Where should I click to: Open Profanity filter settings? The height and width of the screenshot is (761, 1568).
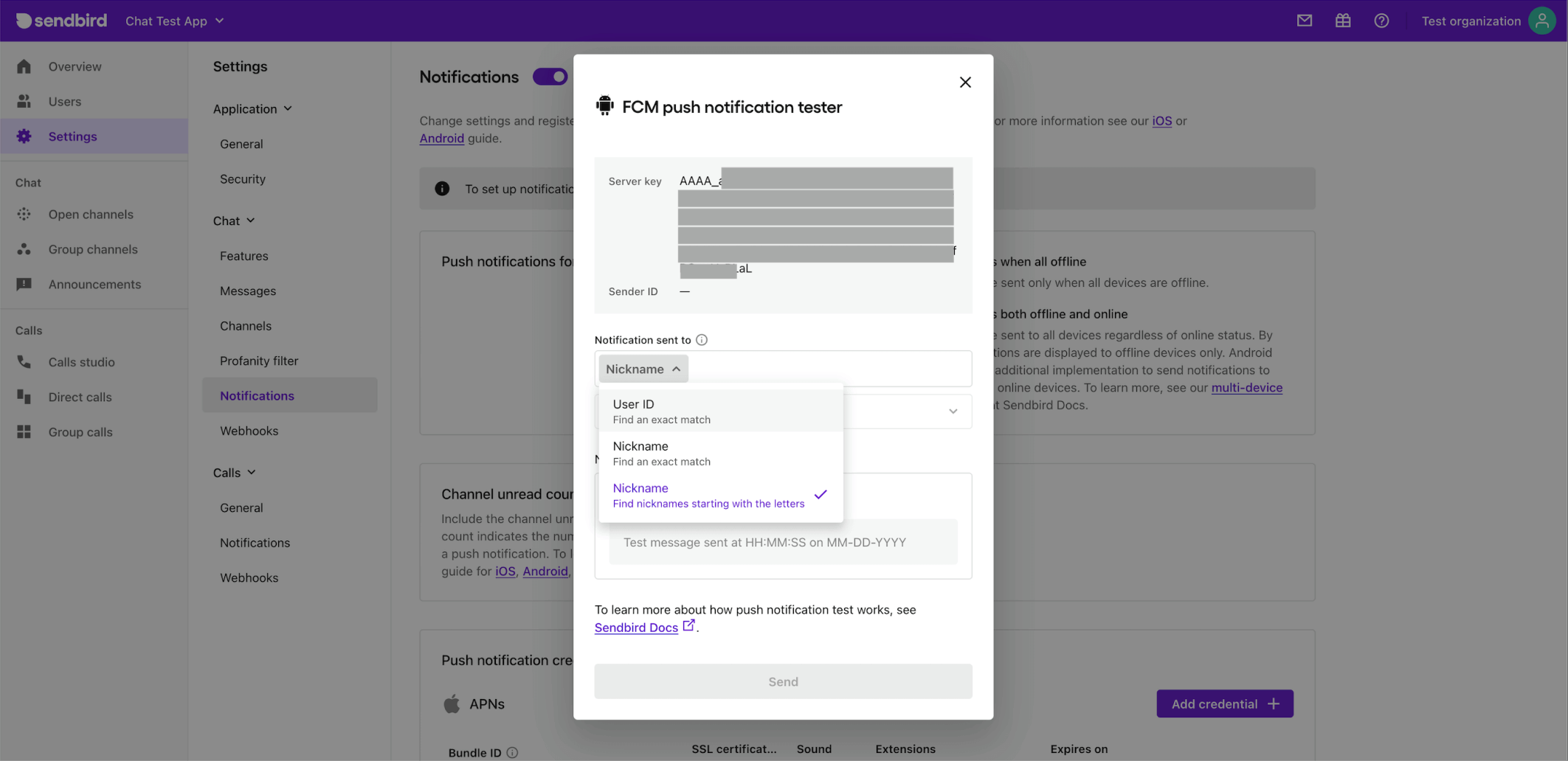point(259,361)
